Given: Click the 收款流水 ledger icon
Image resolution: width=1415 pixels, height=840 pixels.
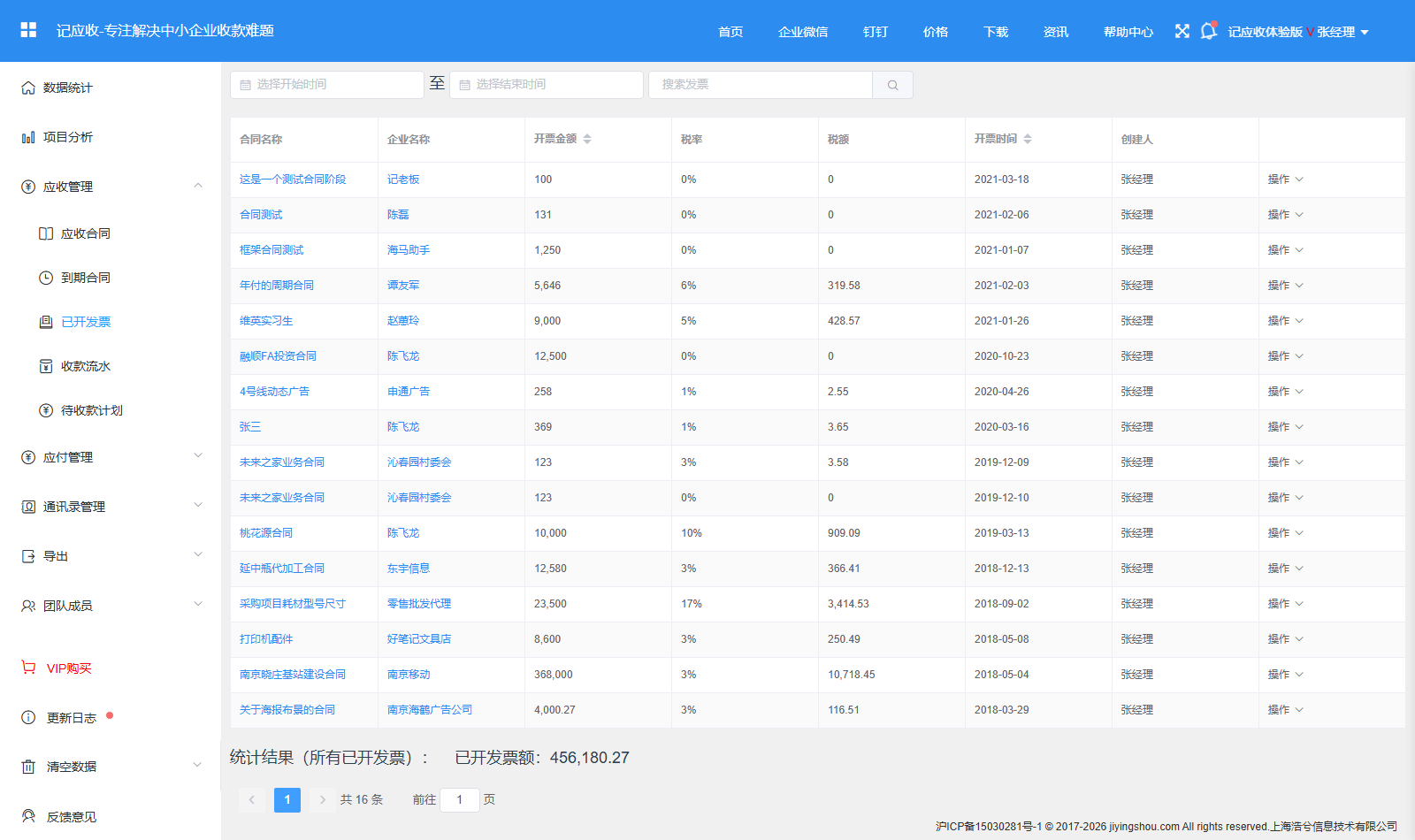Looking at the screenshot, I should coord(46,366).
